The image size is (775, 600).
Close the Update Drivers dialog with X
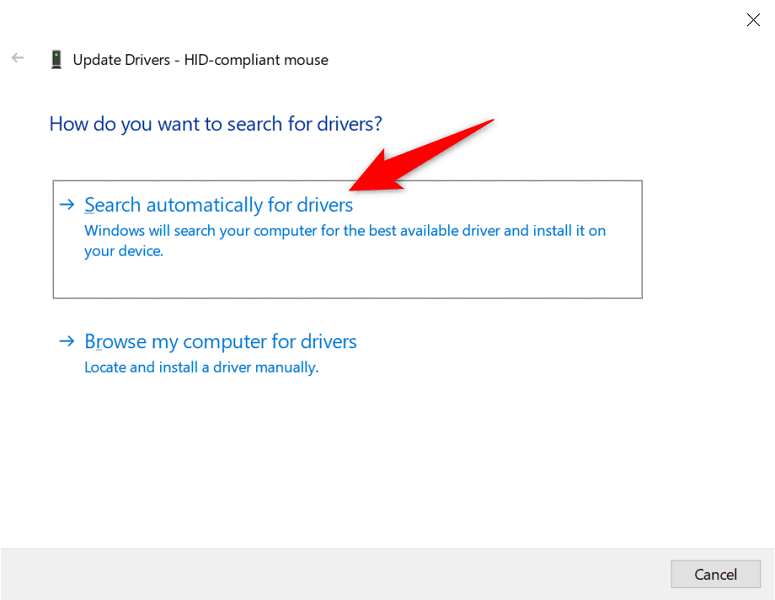[x=753, y=20]
